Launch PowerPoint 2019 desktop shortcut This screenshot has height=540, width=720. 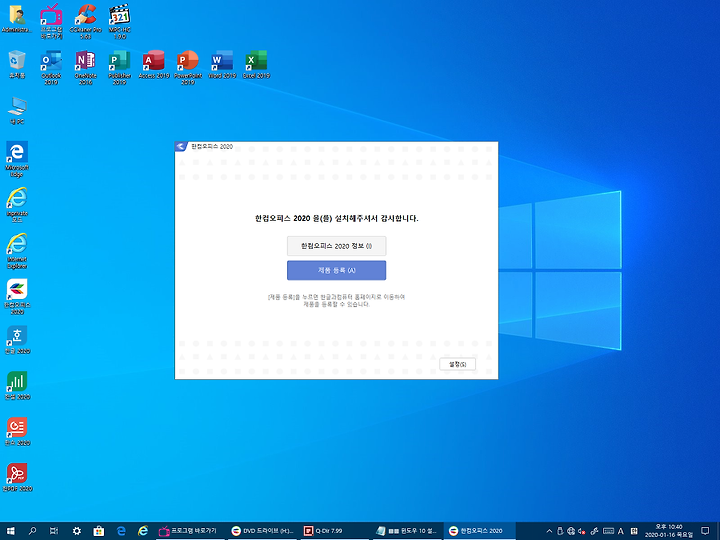(x=188, y=68)
